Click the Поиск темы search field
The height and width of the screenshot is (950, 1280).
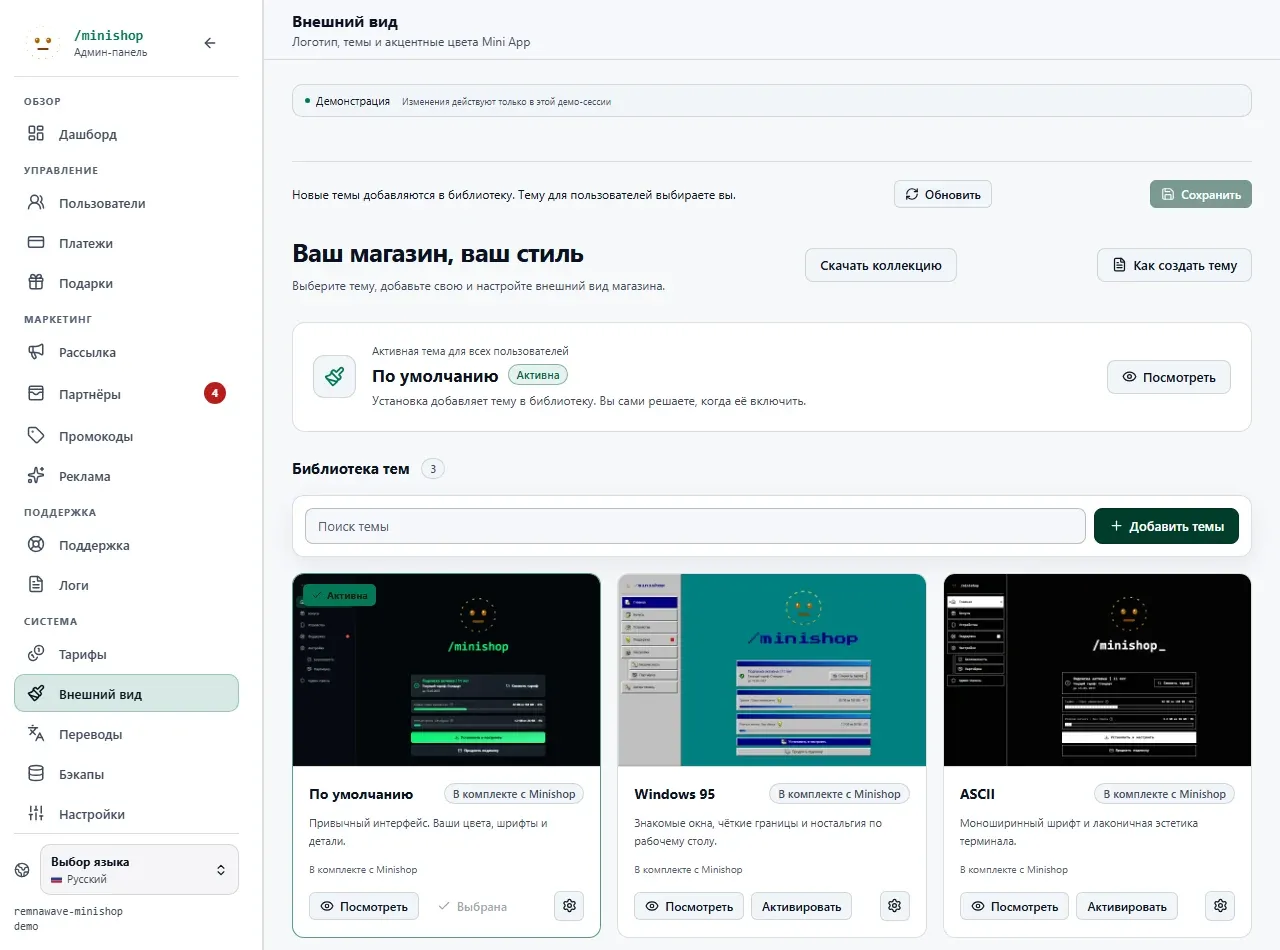(x=695, y=526)
